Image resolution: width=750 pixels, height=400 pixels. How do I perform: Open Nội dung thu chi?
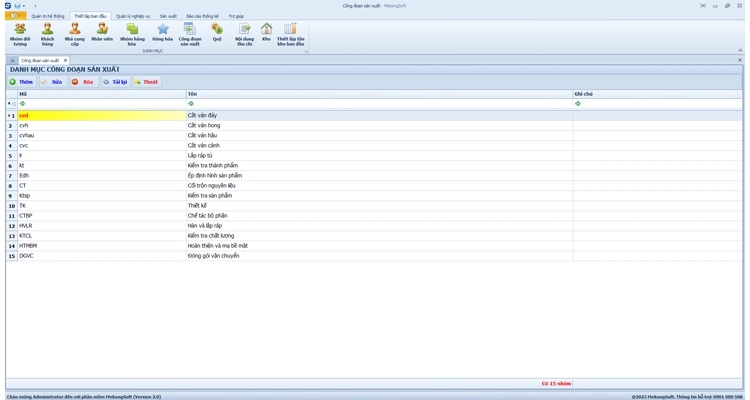click(244, 34)
